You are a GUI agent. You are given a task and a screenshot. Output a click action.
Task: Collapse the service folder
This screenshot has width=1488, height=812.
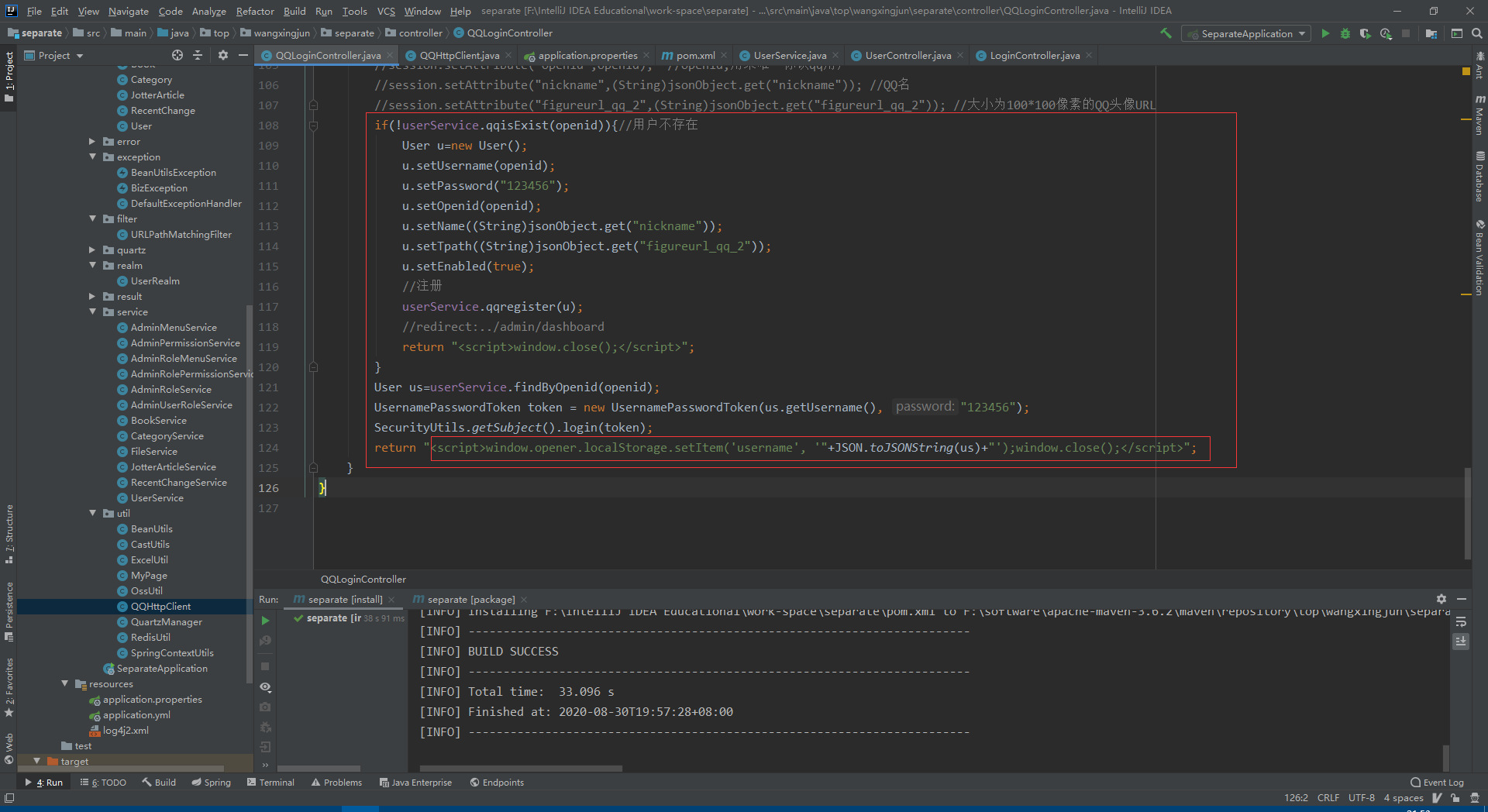point(93,312)
